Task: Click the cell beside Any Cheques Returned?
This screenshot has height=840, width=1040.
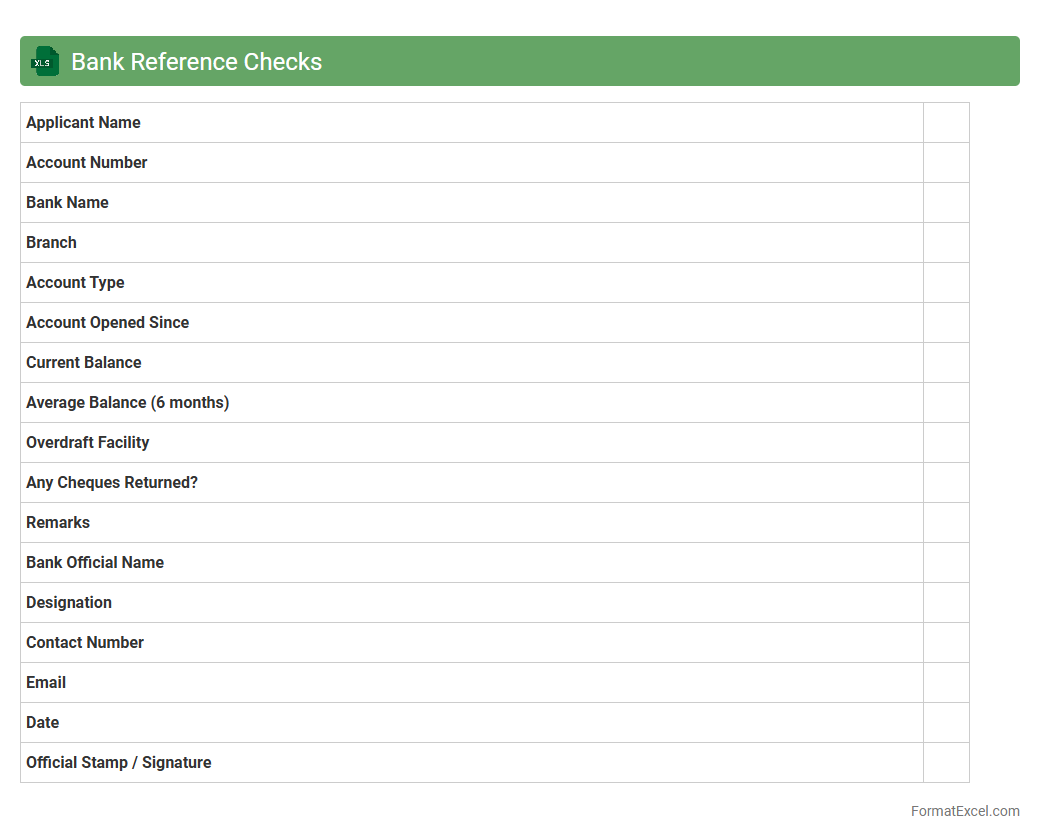Action: click(946, 482)
